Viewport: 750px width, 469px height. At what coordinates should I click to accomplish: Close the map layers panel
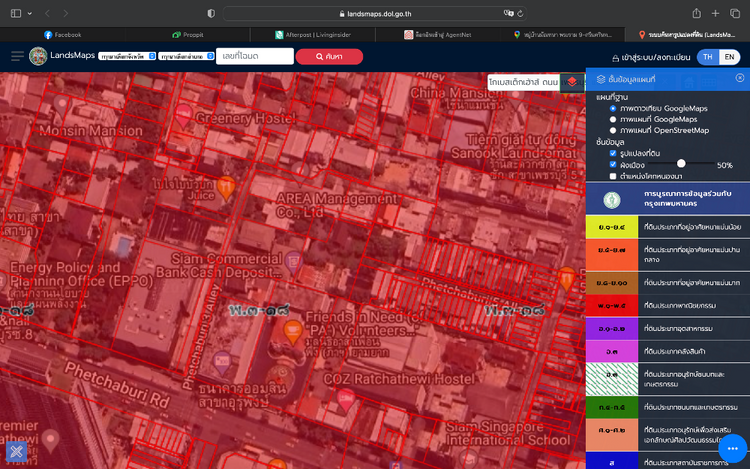coord(739,77)
